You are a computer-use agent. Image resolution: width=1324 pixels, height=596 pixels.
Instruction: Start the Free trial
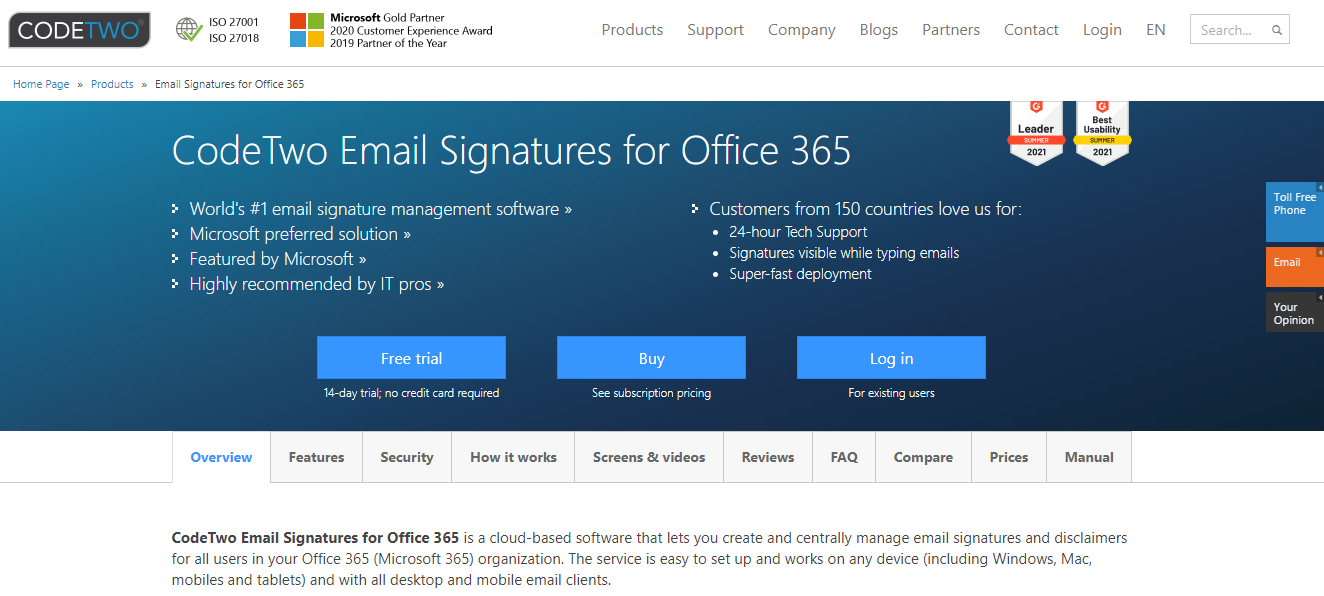(x=411, y=358)
